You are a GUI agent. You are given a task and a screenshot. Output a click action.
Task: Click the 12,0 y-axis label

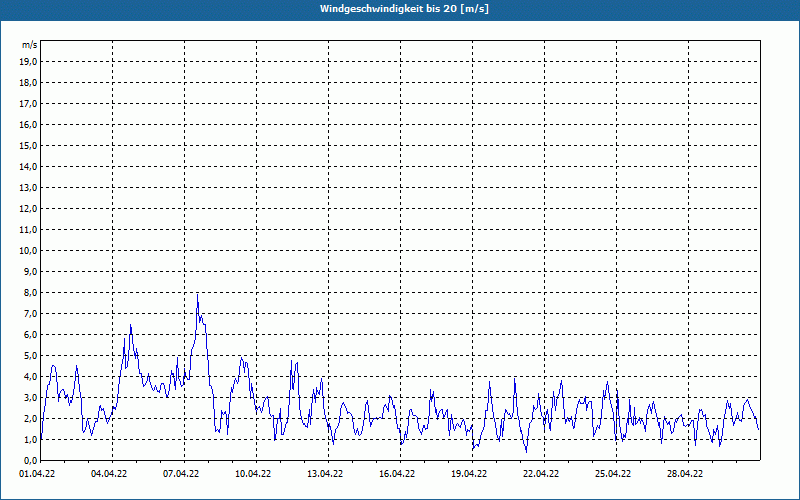coord(28,209)
